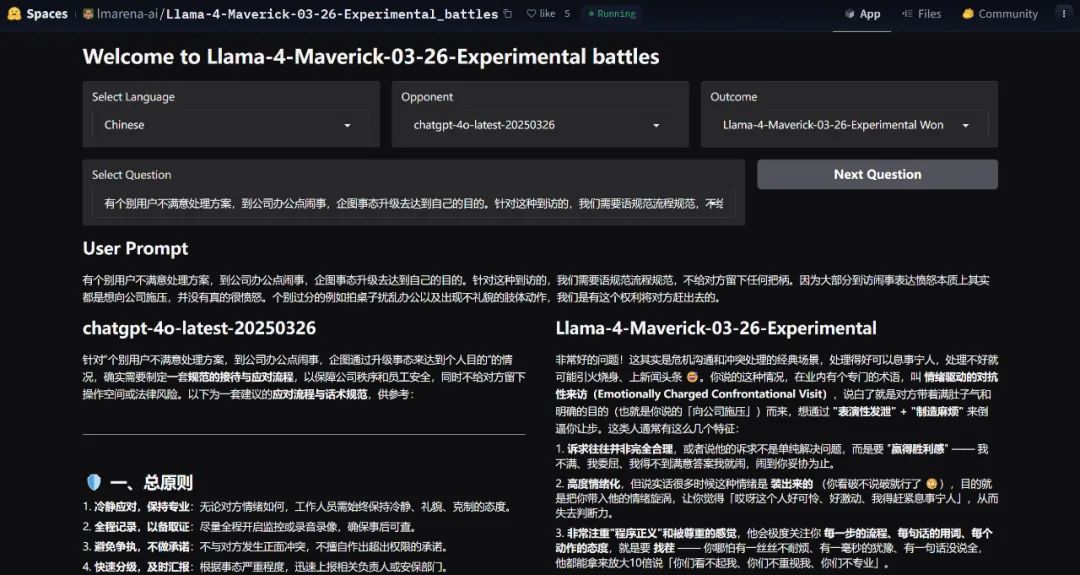Expand the Outcome dropdown arrow
Viewport: 1080px width, 575px height.
[966, 125]
